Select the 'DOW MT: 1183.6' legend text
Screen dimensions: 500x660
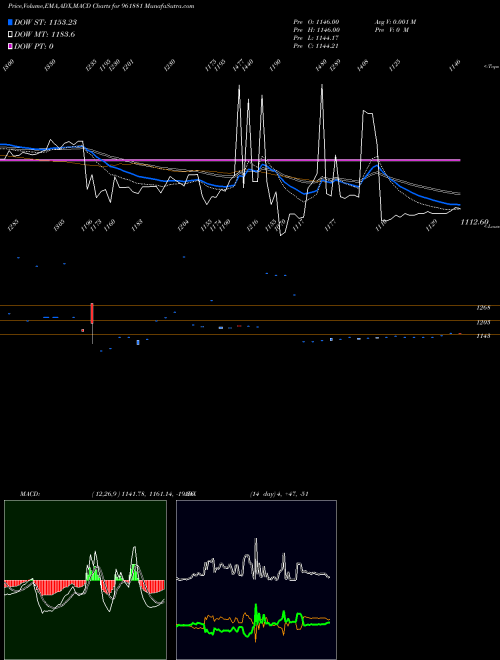(x=45, y=35)
